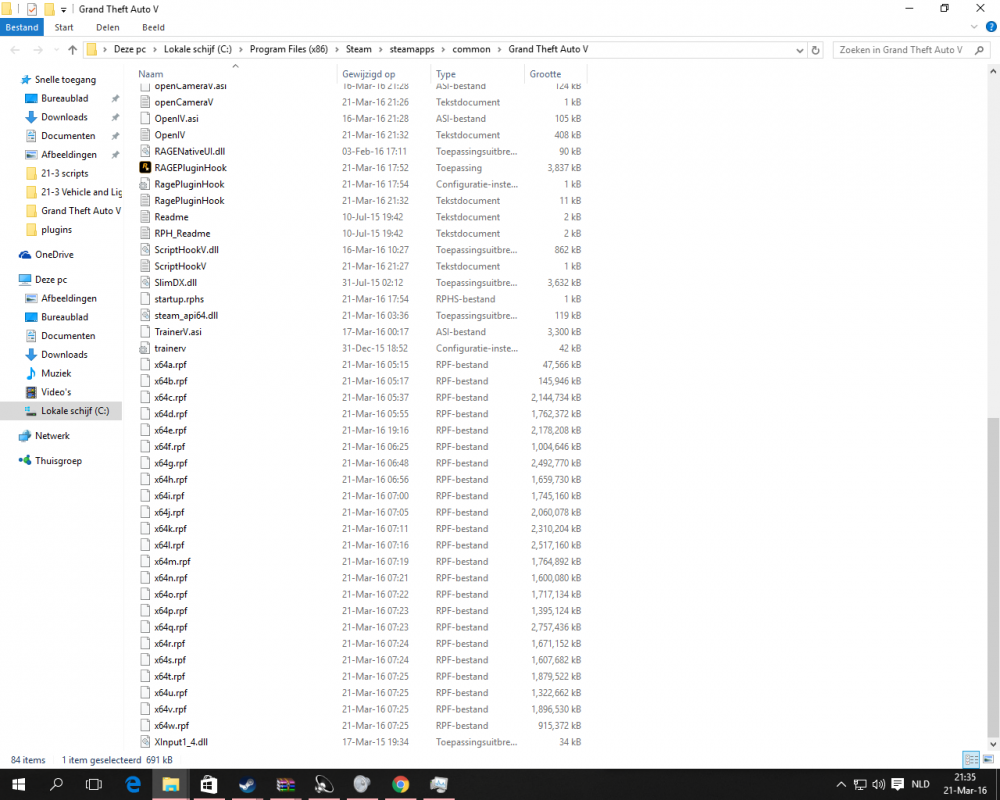Image resolution: width=1000 pixels, height=800 pixels.
Task: Switch to details view layout icon
Action: coord(971,759)
